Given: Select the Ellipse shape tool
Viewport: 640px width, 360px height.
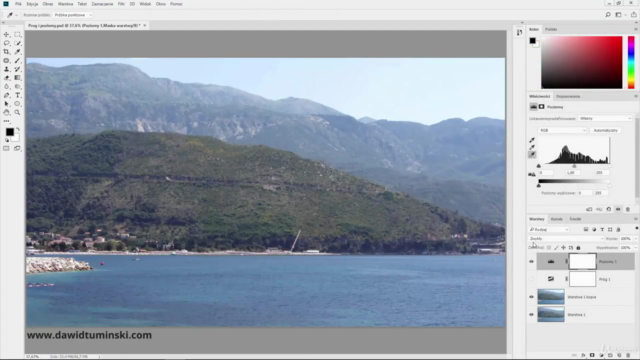Looking at the screenshot, I should [x=18, y=104].
